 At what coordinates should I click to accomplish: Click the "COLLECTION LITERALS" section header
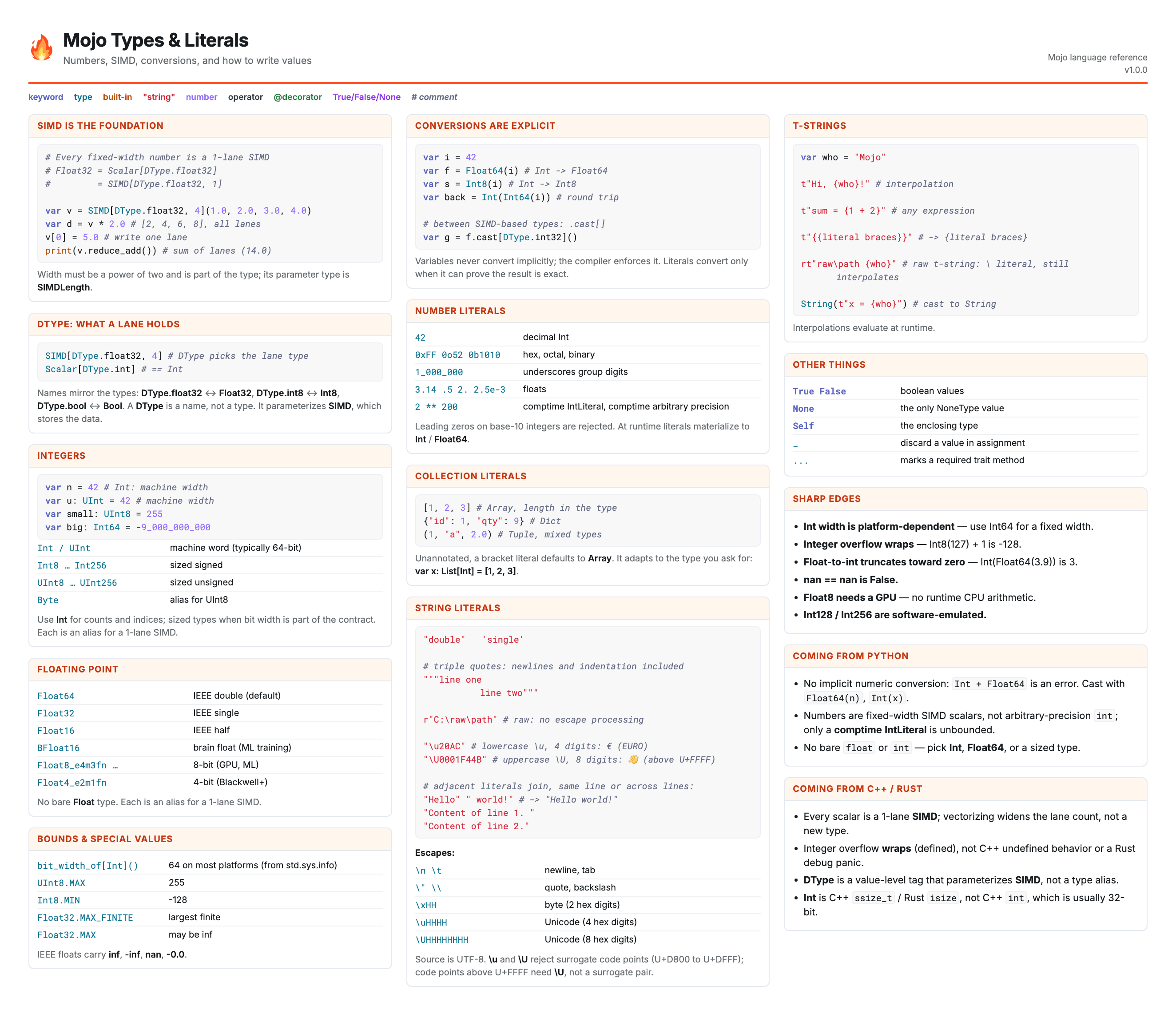[x=471, y=476]
